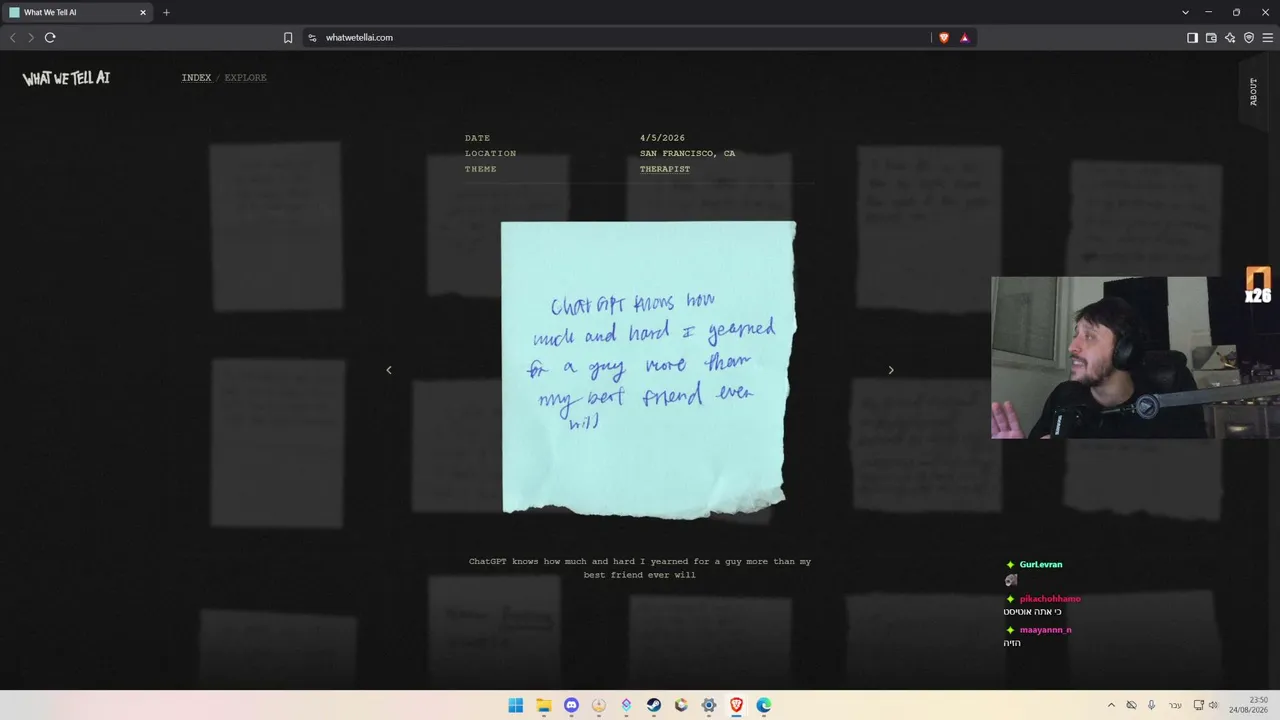This screenshot has width=1280, height=720.
Task: Open Discord from the taskbar
Action: [571, 705]
